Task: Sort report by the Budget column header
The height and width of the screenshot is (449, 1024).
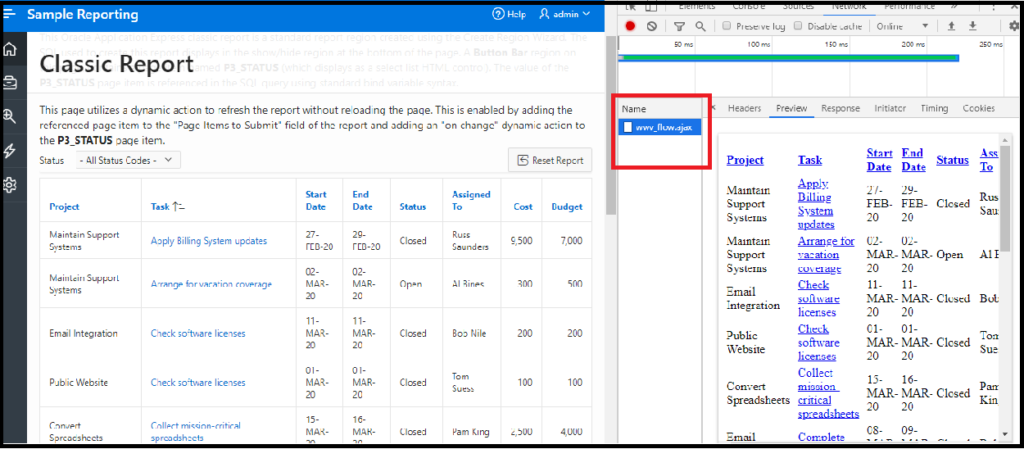Action: [567, 207]
